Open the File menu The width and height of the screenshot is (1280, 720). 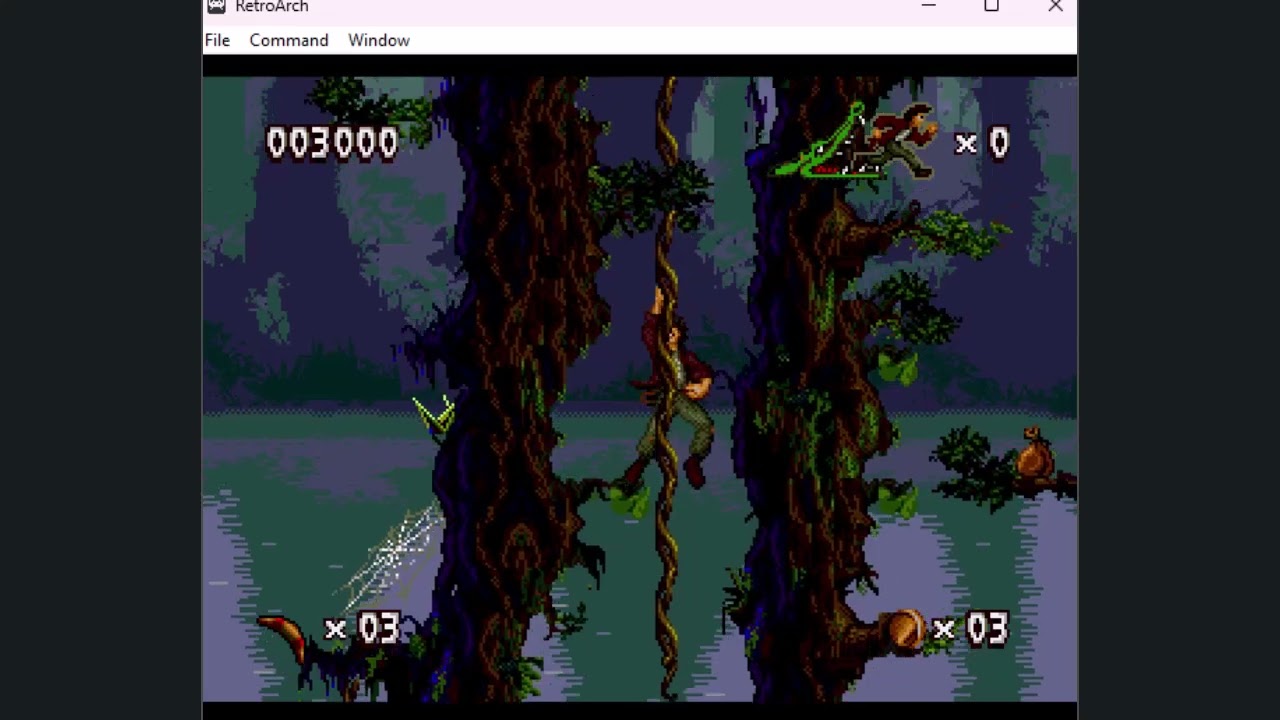click(x=217, y=40)
